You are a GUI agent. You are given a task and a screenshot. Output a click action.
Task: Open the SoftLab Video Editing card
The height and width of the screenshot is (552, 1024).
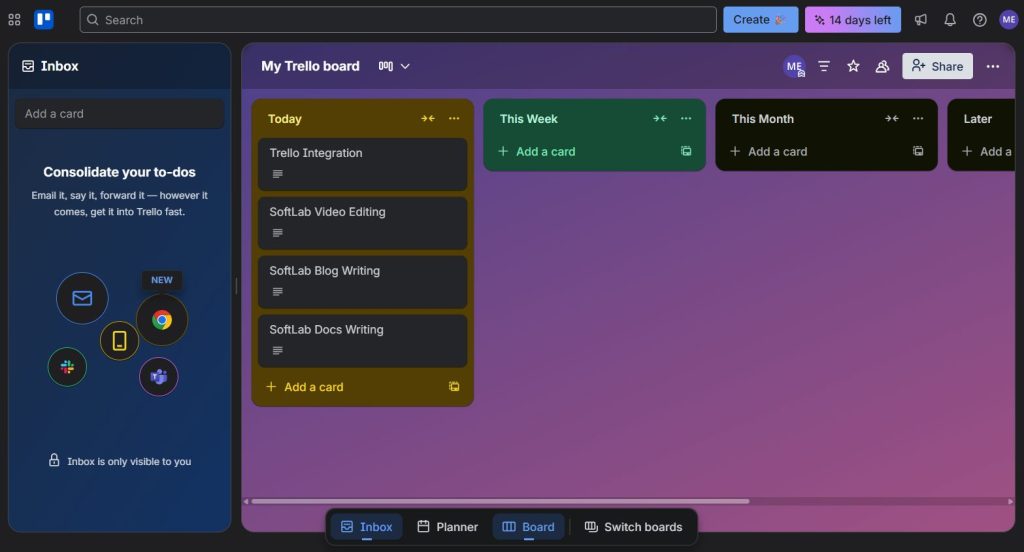362,223
